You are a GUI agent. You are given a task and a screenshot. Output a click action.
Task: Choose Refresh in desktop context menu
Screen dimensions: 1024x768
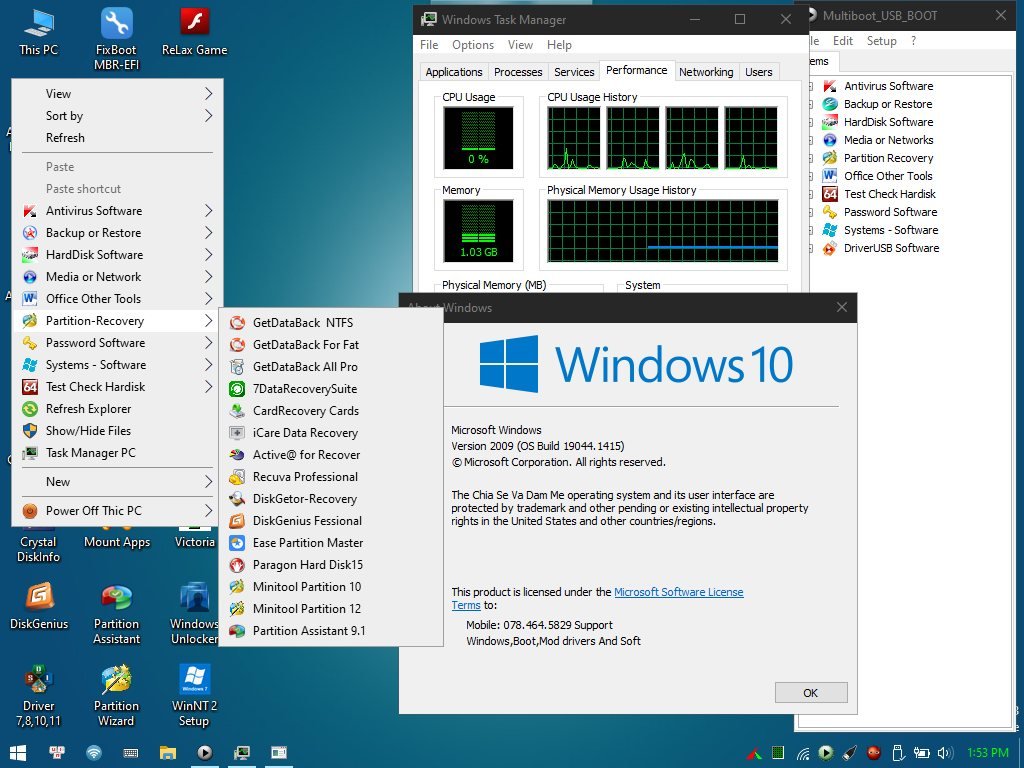[x=118, y=138]
